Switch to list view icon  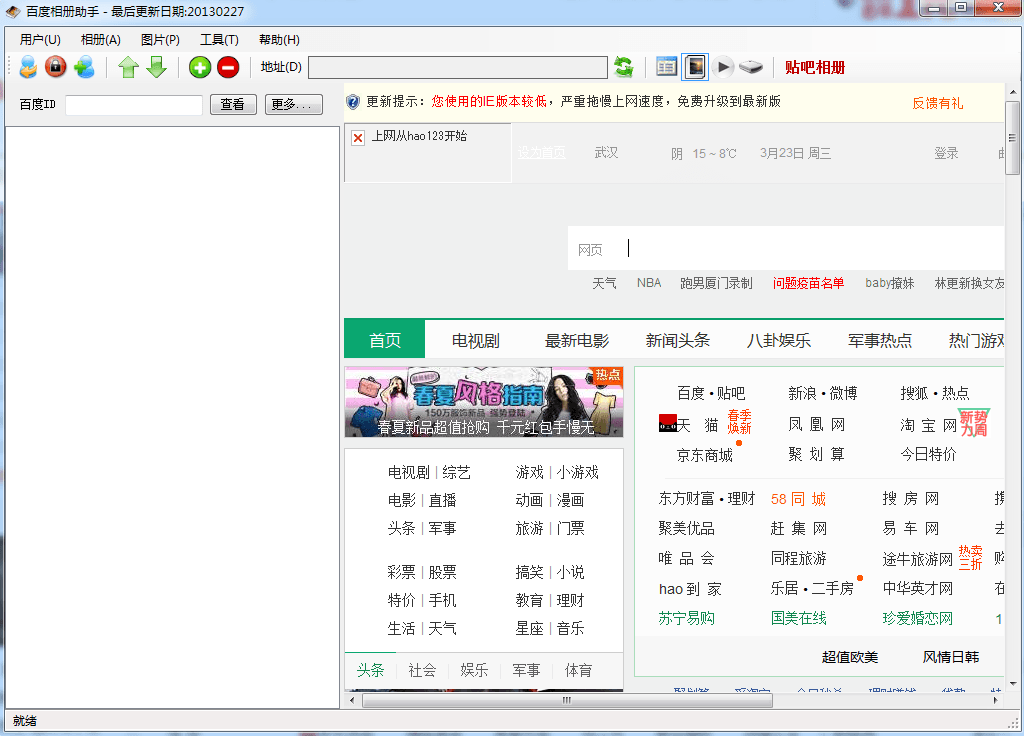[x=666, y=67]
